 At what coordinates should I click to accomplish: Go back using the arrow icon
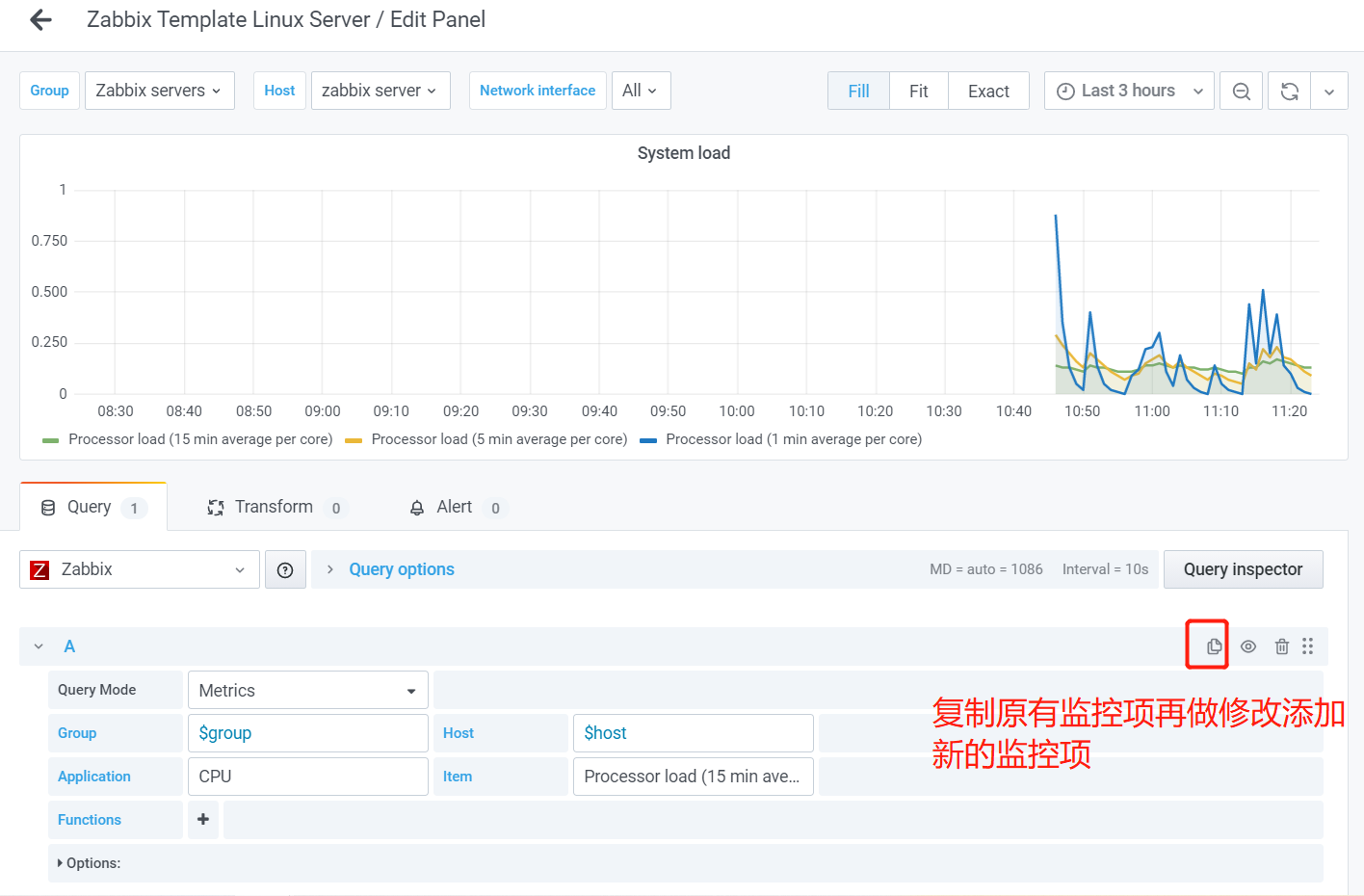pyautogui.click(x=40, y=19)
